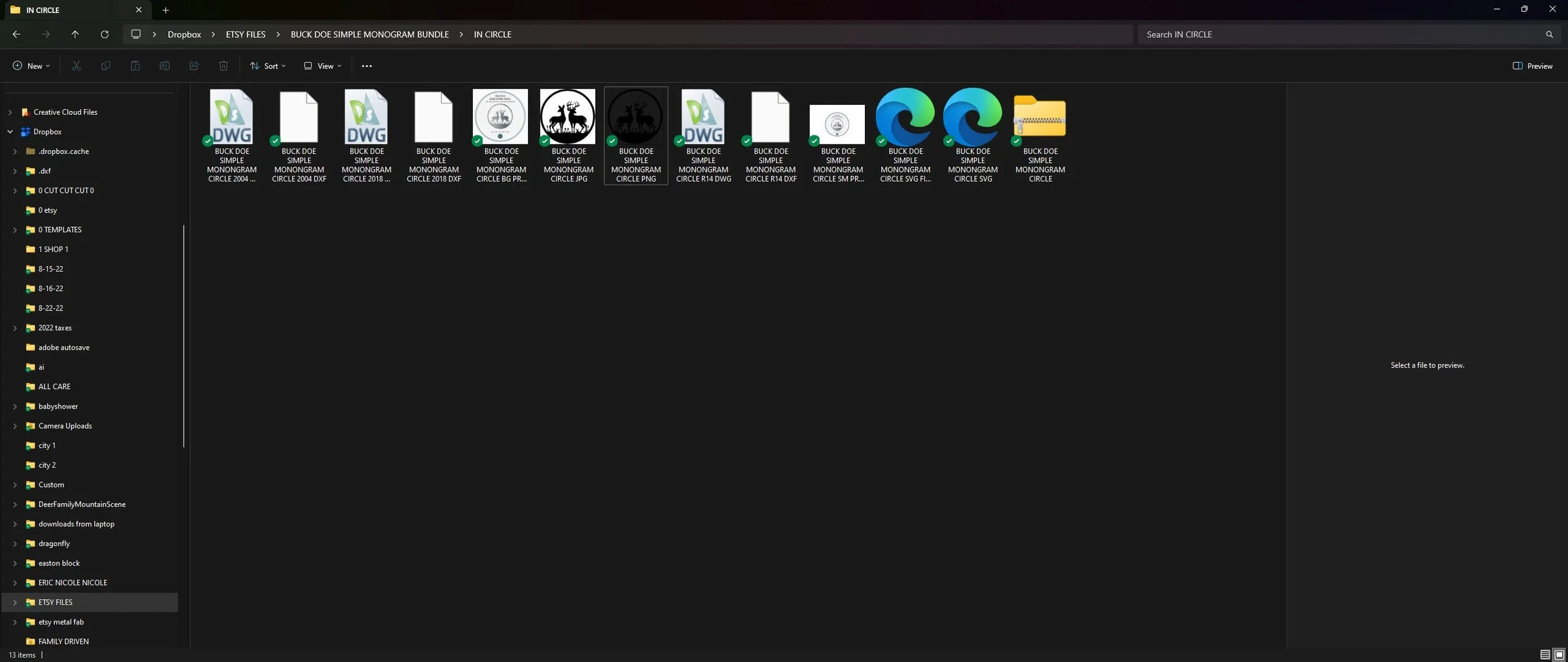This screenshot has width=1568, height=662.
Task: Click the 13 items status text
Action: [22, 655]
